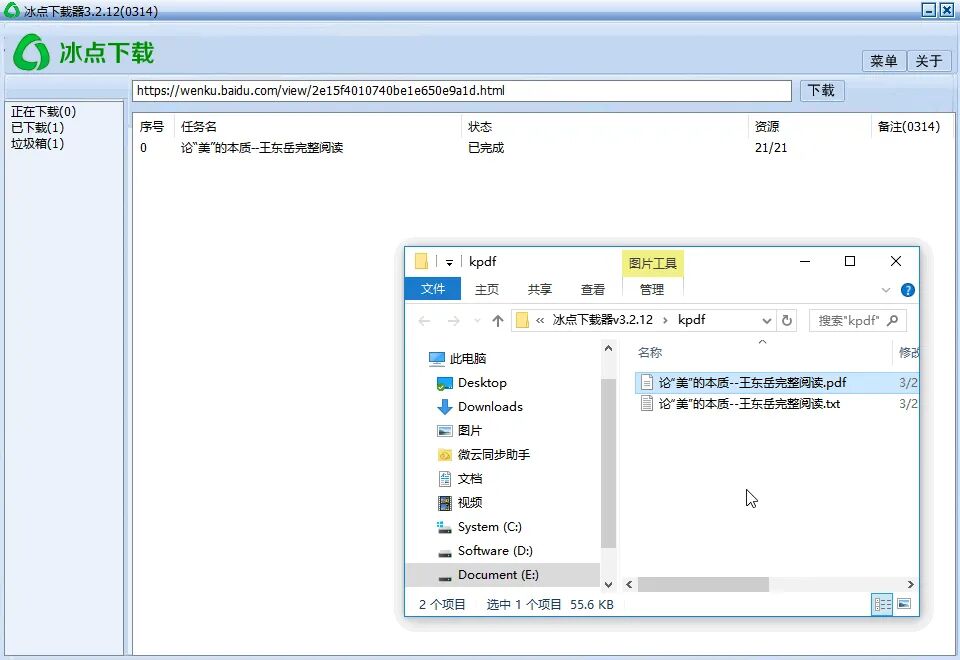The height and width of the screenshot is (660, 960).
Task: Expand the ribbon with the chevron
Action: tap(886, 290)
